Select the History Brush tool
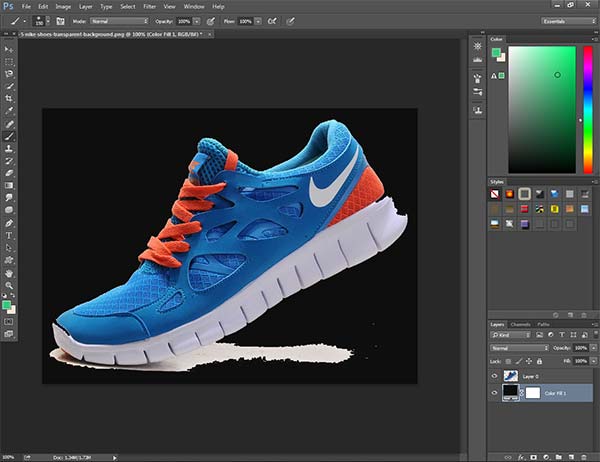This screenshot has width=600, height=462. [x=8, y=161]
